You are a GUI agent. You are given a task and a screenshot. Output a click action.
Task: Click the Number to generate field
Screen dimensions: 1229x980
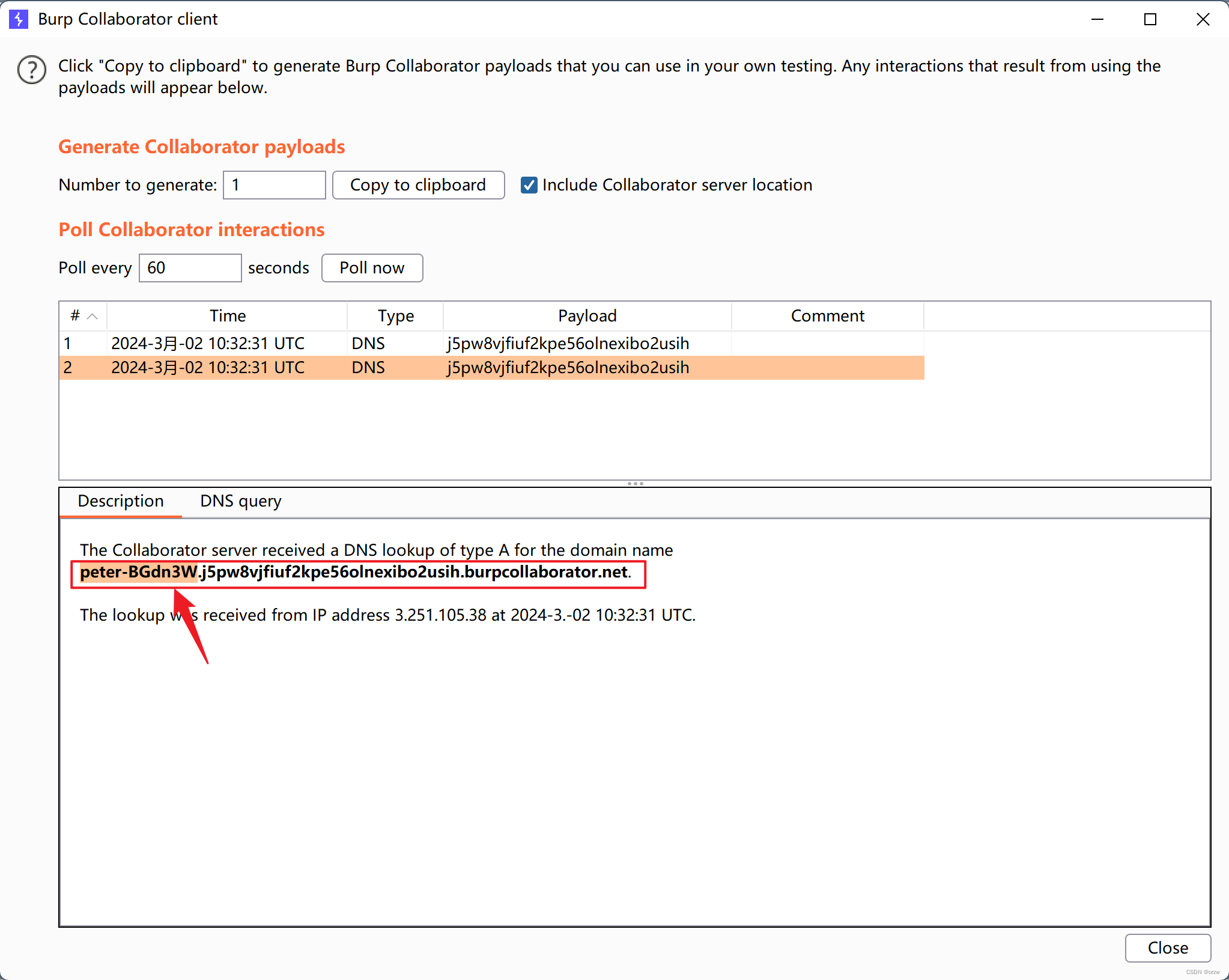pyautogui.click(x=275, y=185)
